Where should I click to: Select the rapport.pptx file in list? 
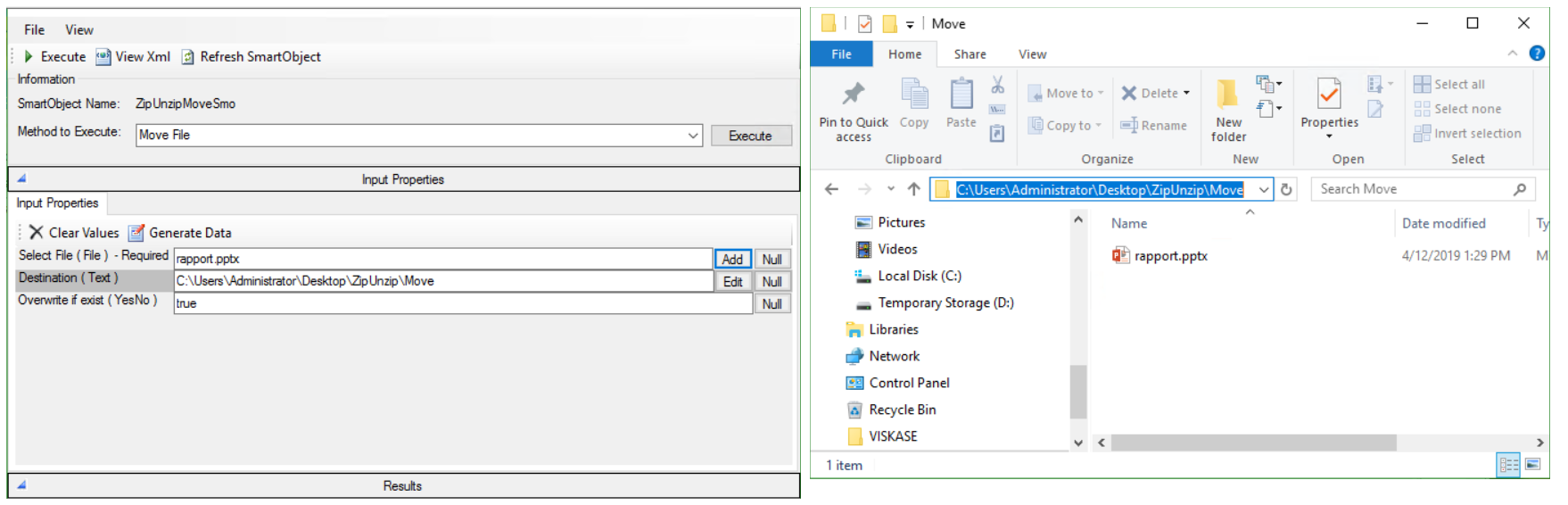point(1170,256)
